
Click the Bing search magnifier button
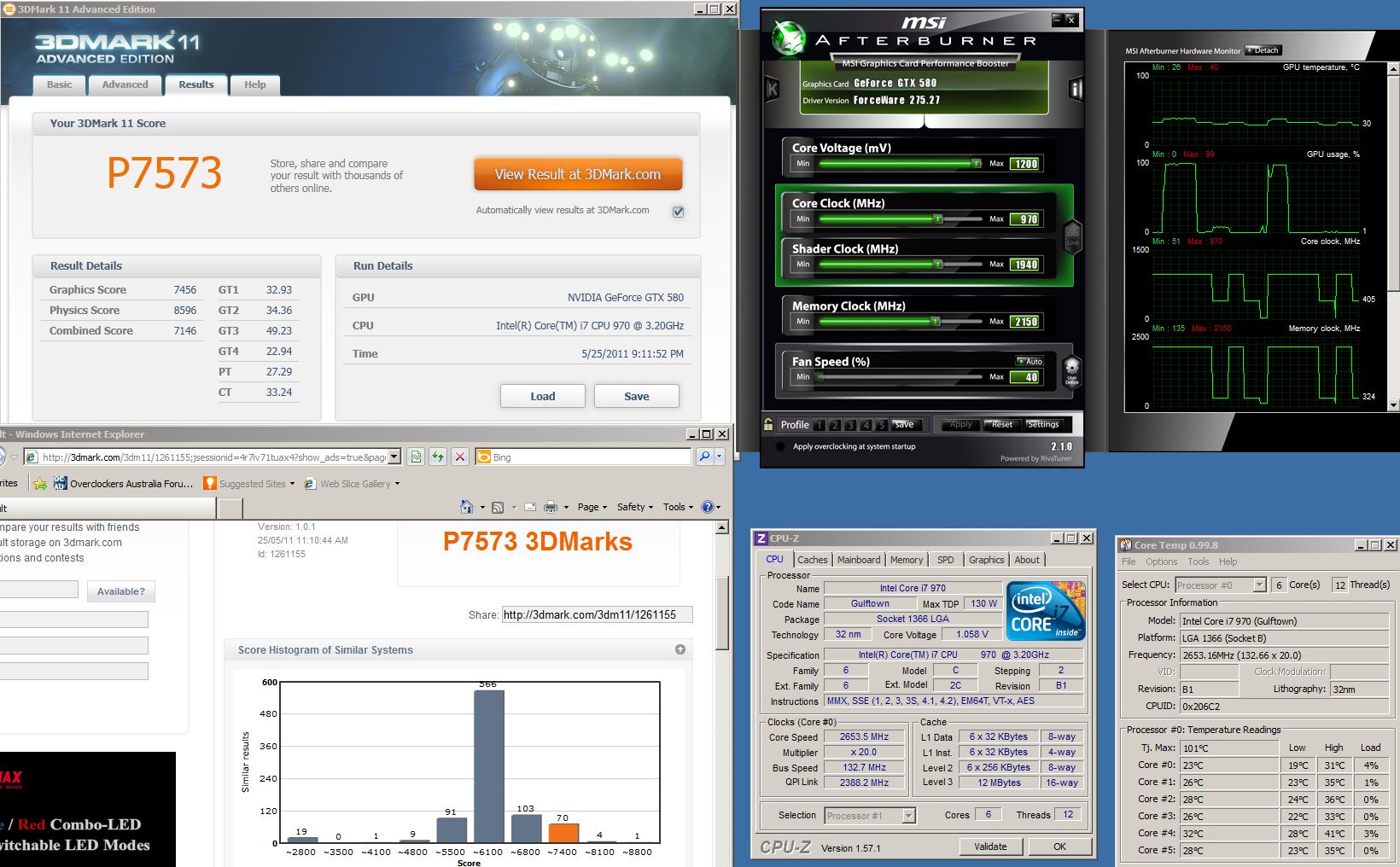click(x=704, y=457)
